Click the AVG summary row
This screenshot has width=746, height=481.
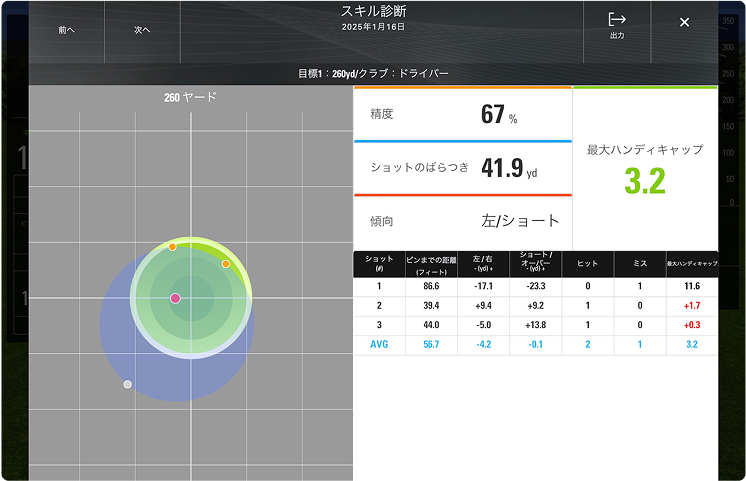coord(535,345)
